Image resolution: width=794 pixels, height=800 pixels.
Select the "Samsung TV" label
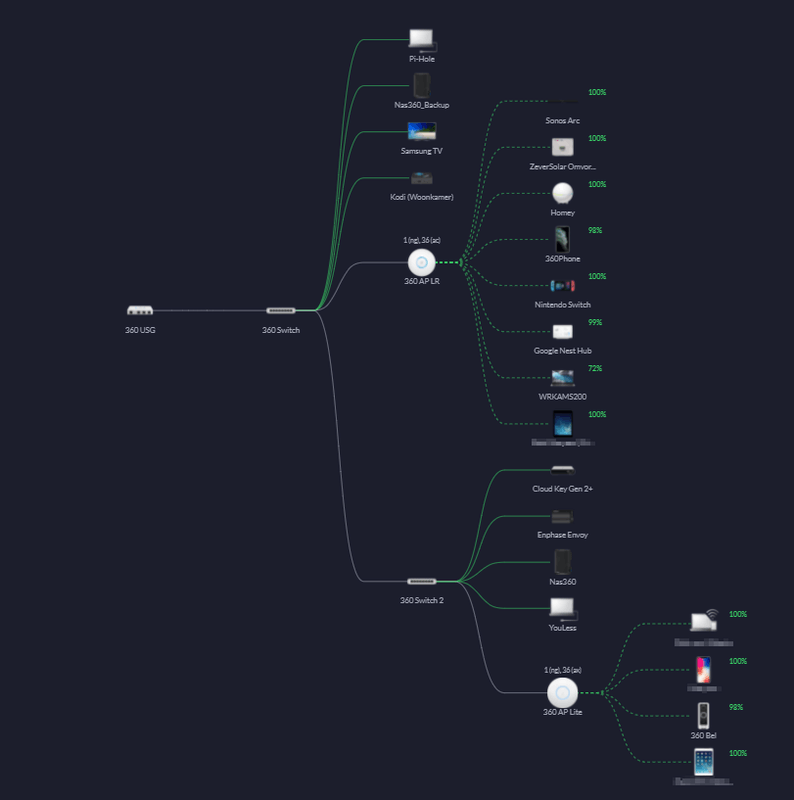click(x=421, y=151)
